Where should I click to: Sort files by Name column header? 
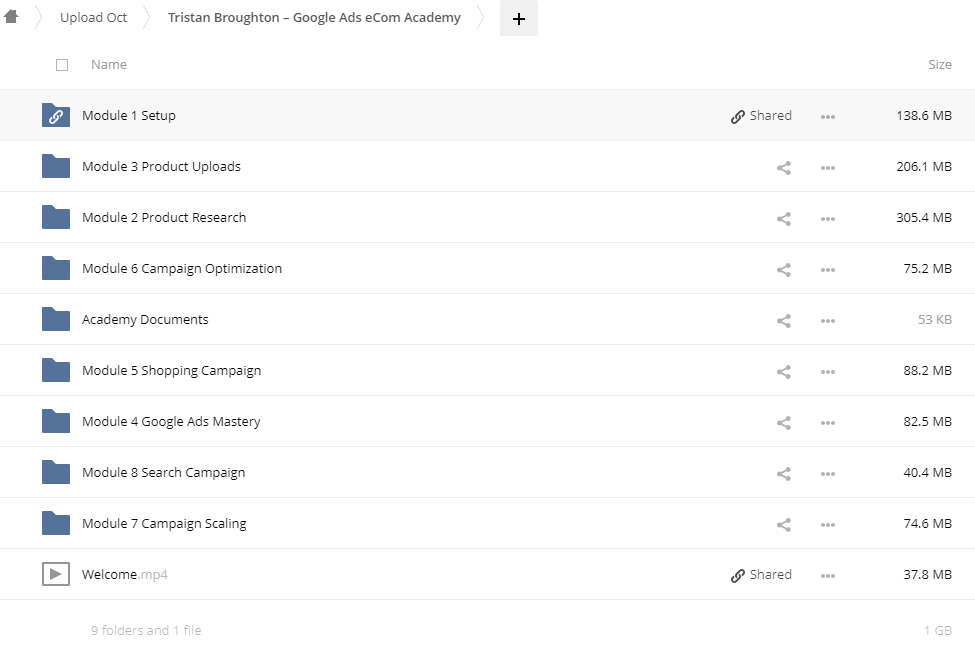tap(109, 65)
